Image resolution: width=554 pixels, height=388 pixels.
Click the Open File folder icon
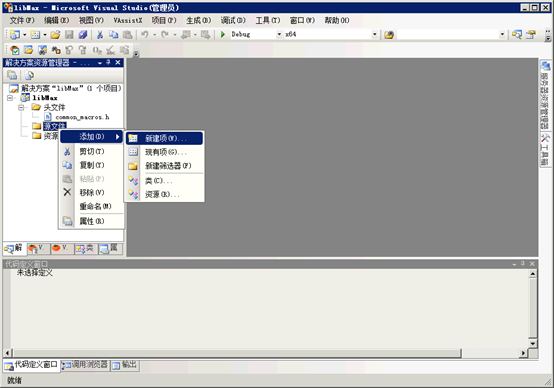coord(55,35)
